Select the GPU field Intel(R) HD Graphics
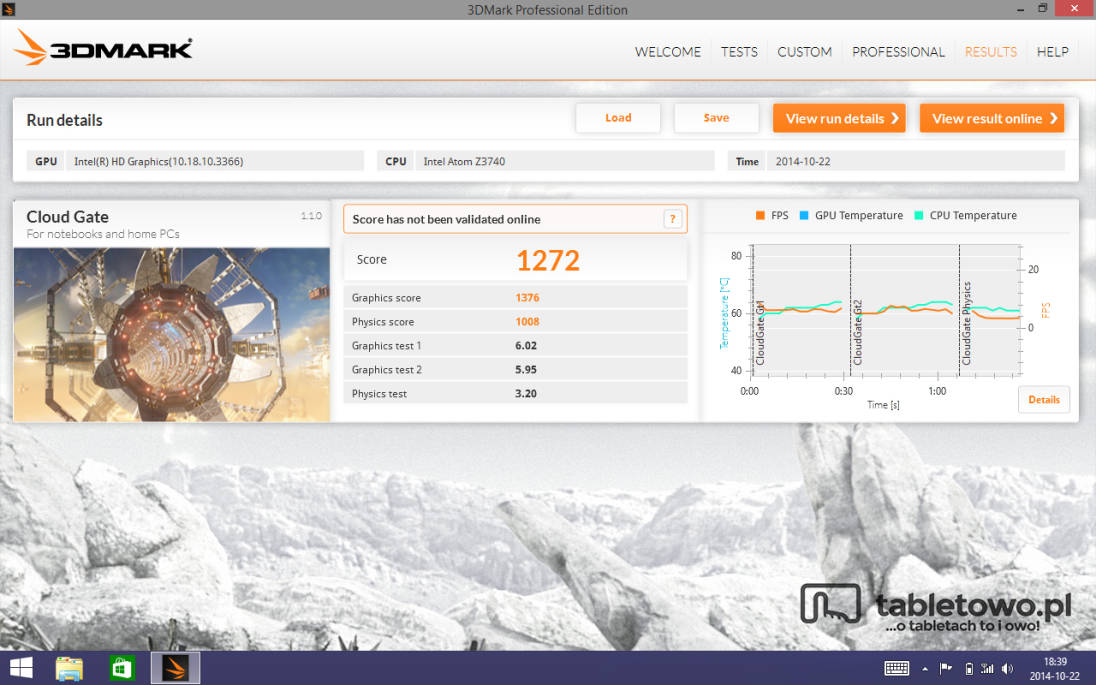Viewport: 1096px width, 685px height. click(x=215, y=161)
